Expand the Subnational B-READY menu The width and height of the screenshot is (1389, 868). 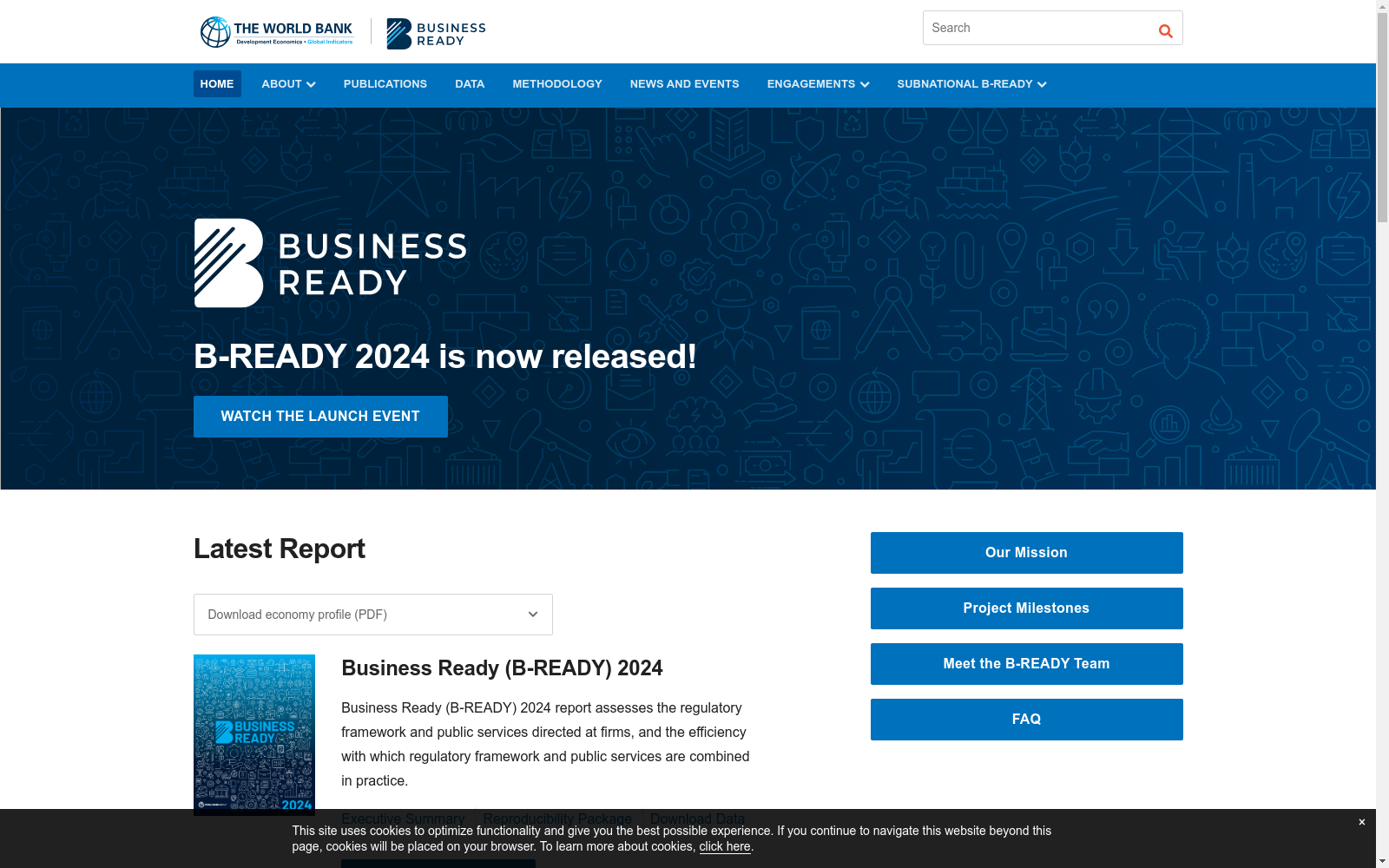971,84
